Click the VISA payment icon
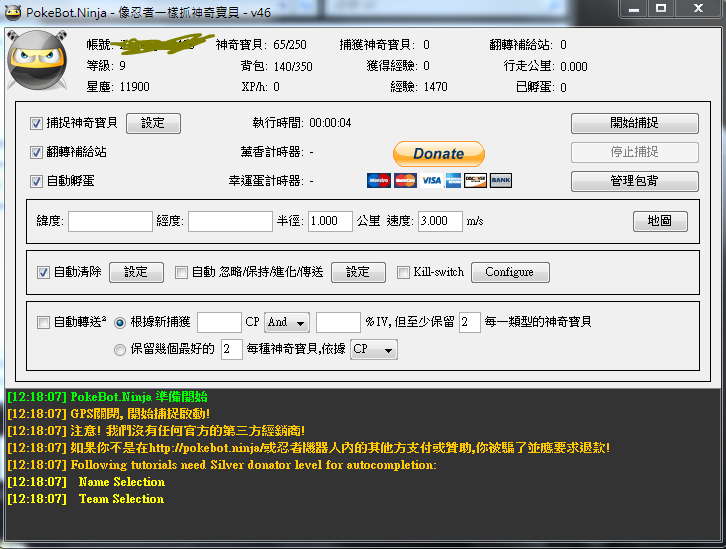Viewport: 726px width, 549px height. coord(430,181)
